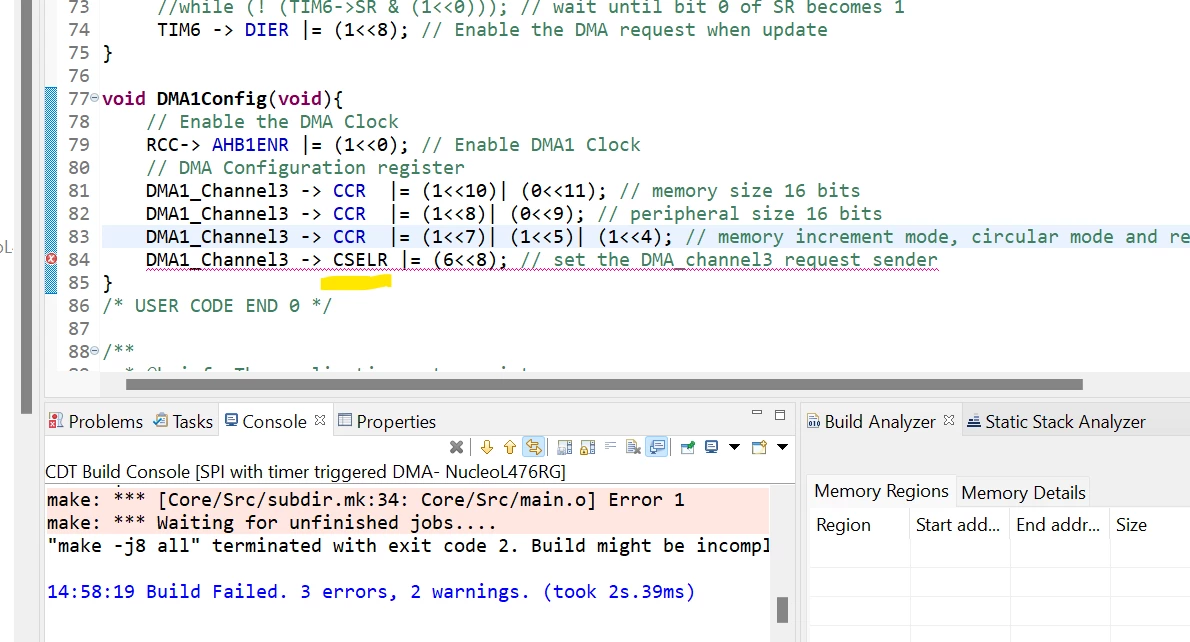The width and height of the screenshot is (1190, 642).
Task: Switch to Build Analyzer tab
Action: click(x=871, y=421)
